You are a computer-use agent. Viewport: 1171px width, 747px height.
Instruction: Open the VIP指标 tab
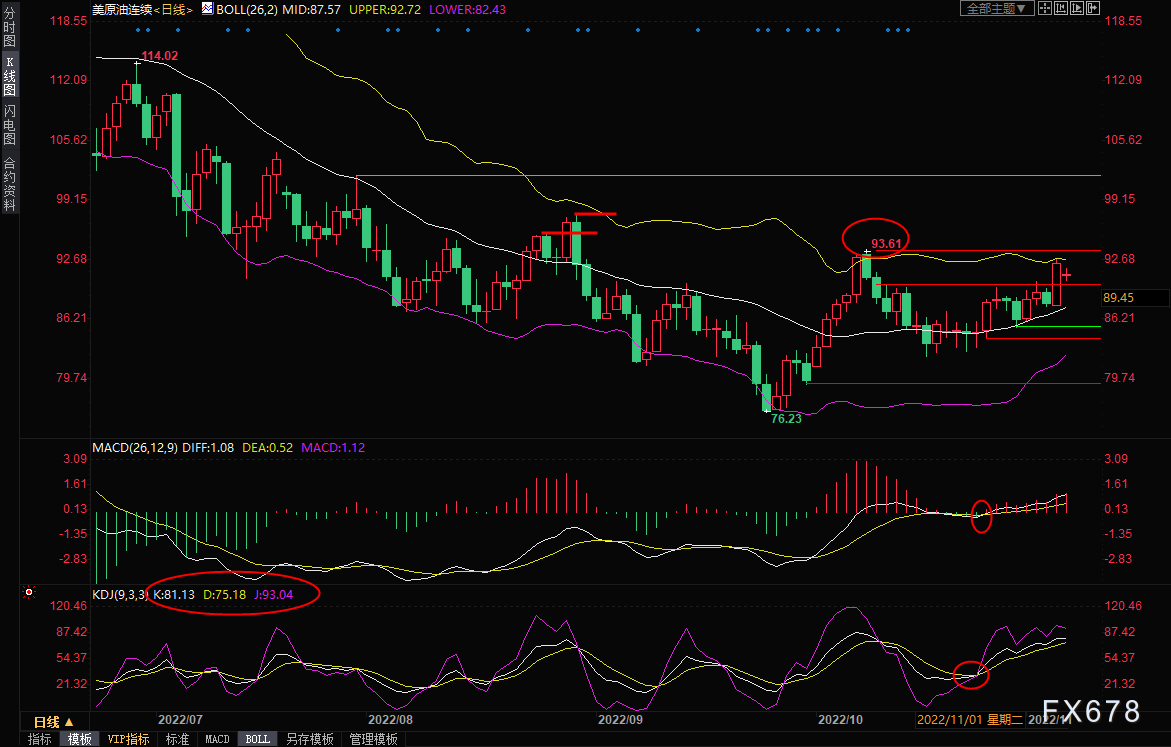(x=128, y=740)
